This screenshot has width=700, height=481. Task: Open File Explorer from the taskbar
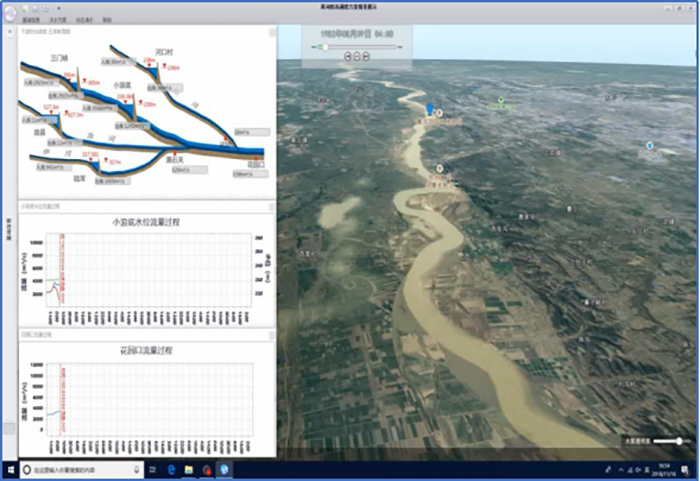click(x=188, y=469)
